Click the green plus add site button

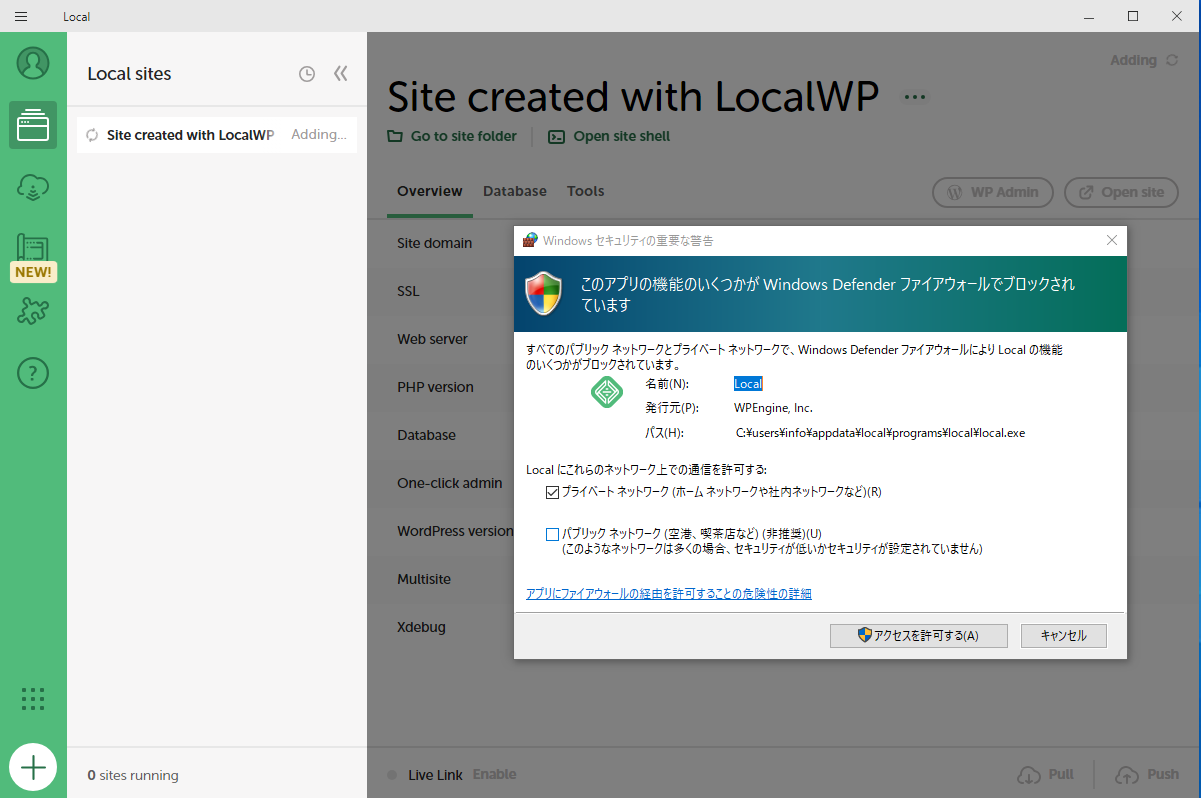(33, 767)
